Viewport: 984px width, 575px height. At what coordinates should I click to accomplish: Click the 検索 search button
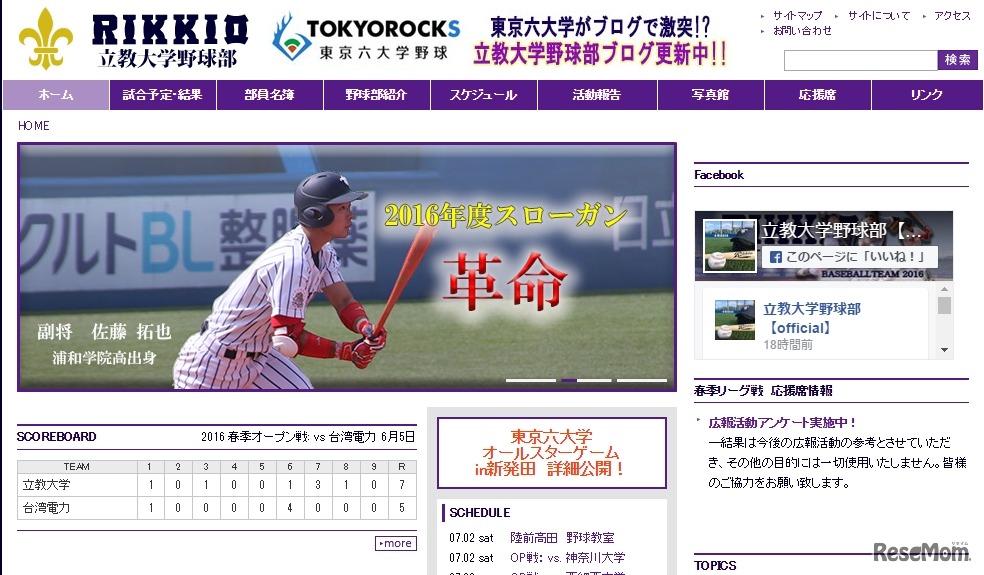[958, 60]
